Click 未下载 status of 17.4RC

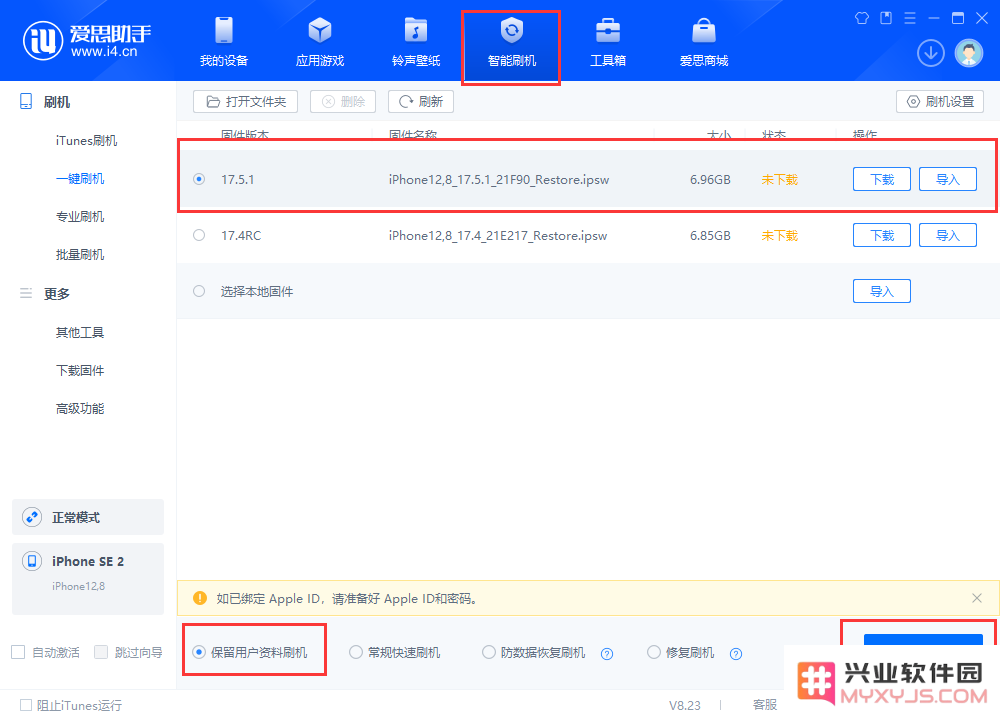point(779,236)
